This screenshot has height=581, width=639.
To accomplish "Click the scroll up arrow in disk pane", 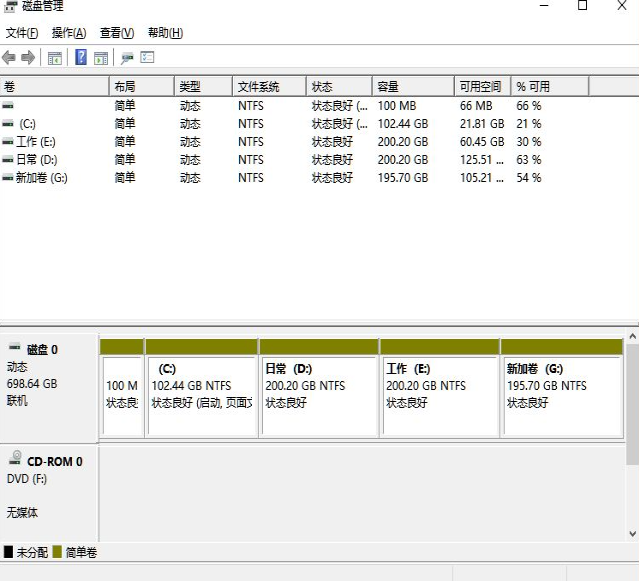I will pos(632,339).
